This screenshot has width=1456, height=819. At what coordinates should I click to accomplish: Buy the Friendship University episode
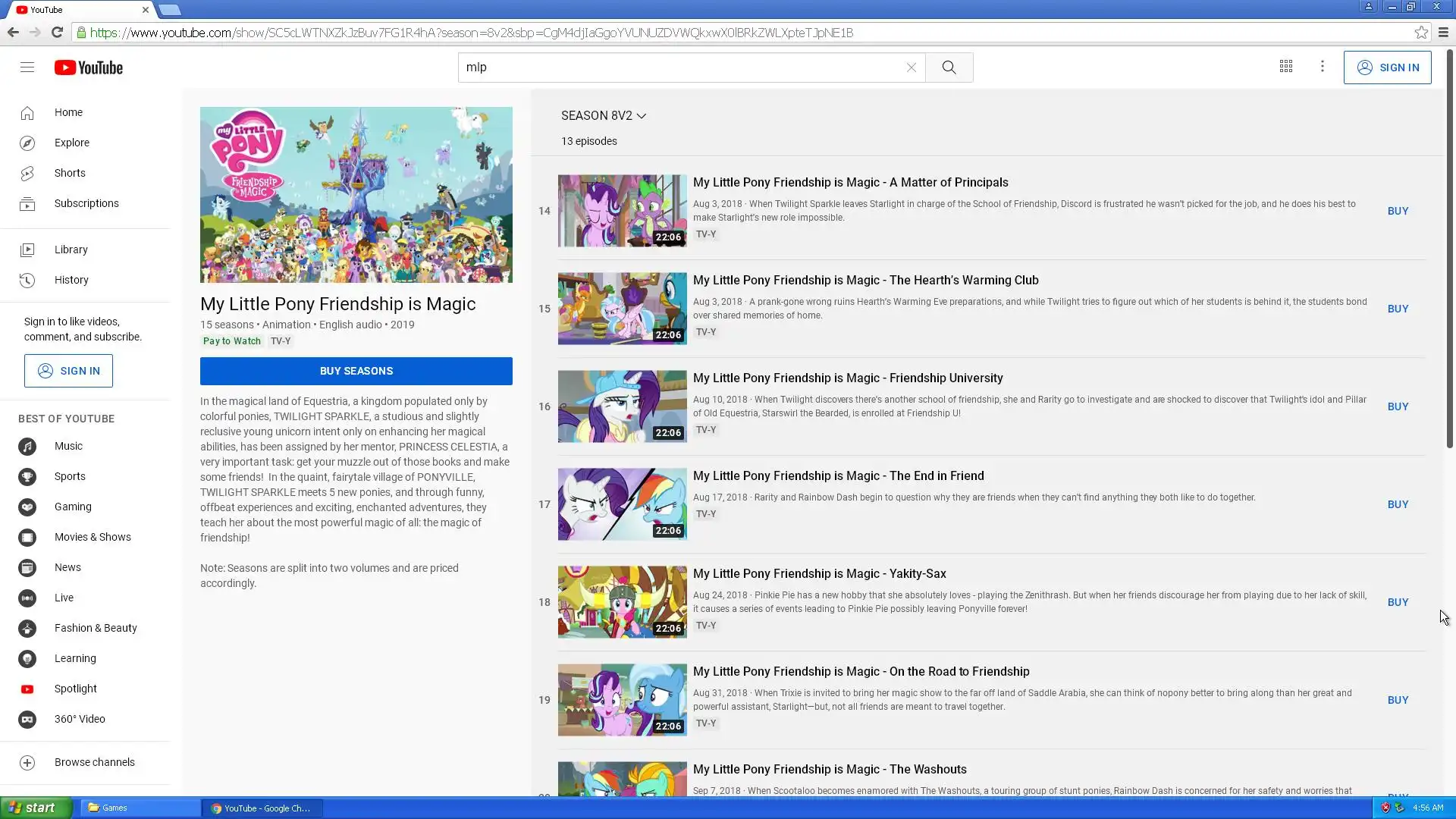point(1398,406)
